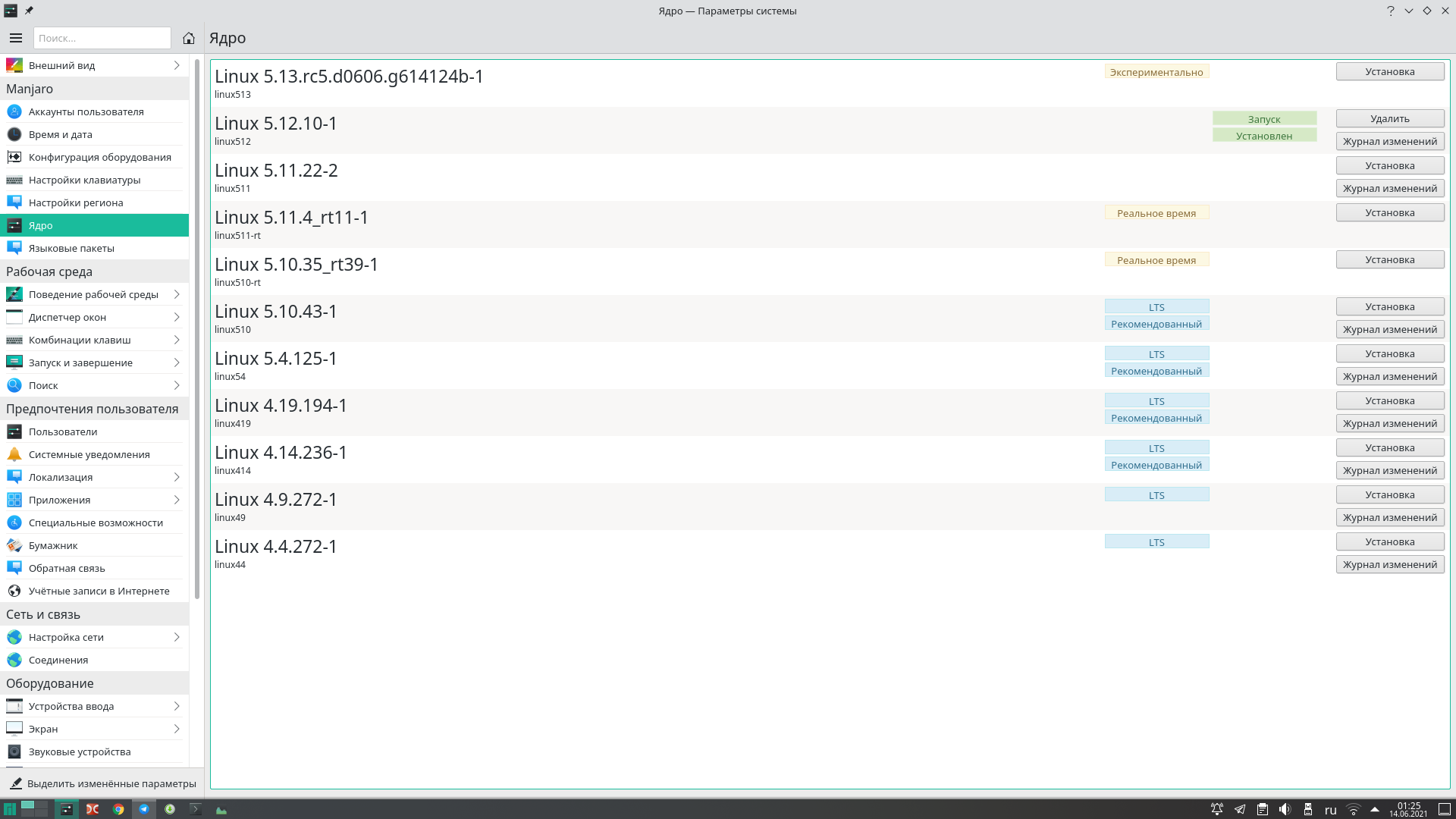
Task: Open the hamburger sidebar menu
Action: (15, 38)
